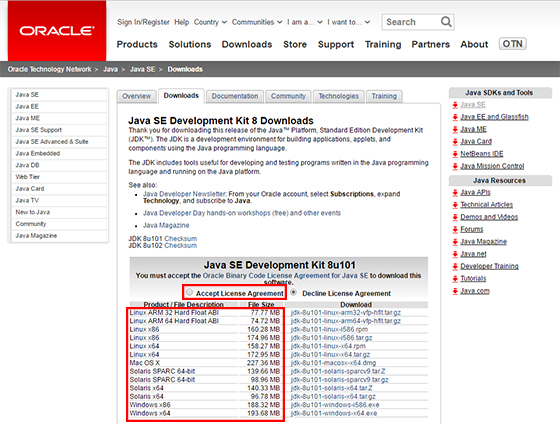The width and height of the screenshot is (560, 424).
Task: Open the Java Developer Newsletter link
Action: click(x=184, y=194)
